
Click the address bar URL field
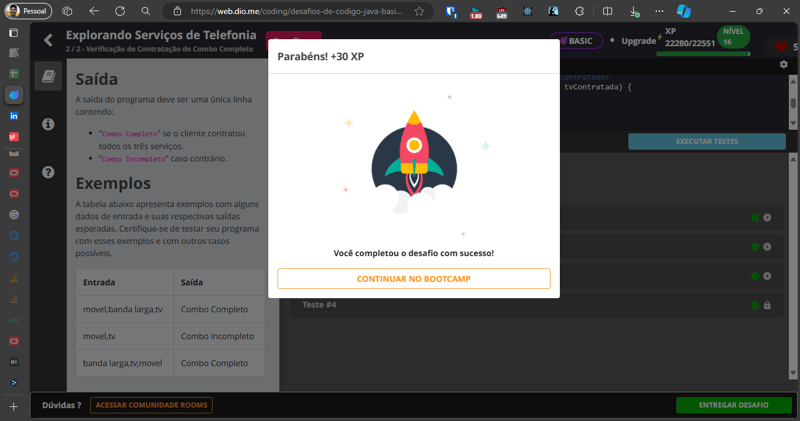pyautogui.click(x=296, y=11)
